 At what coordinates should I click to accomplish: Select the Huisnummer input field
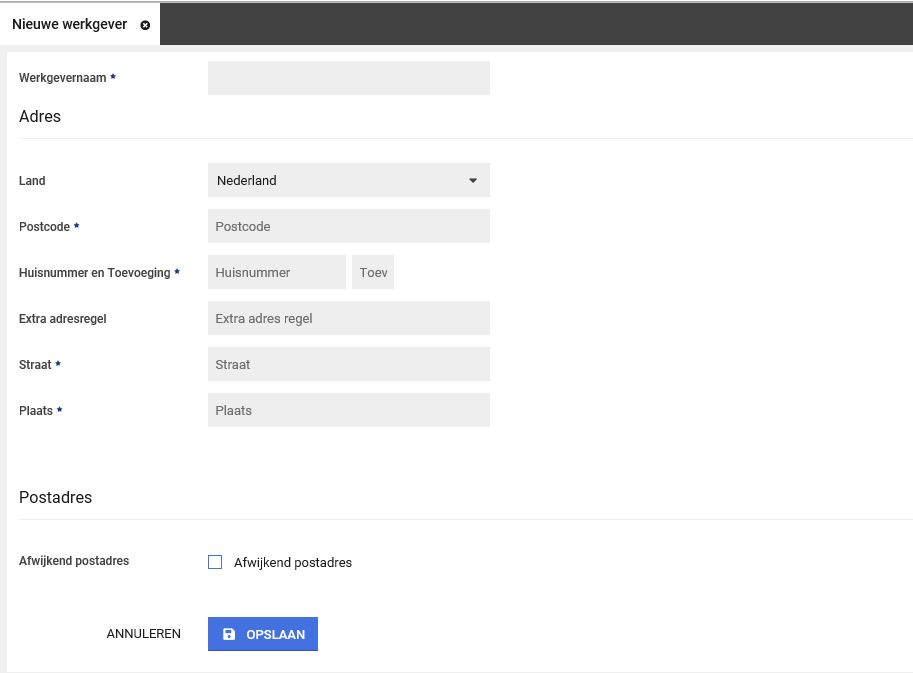pos(276,272)
